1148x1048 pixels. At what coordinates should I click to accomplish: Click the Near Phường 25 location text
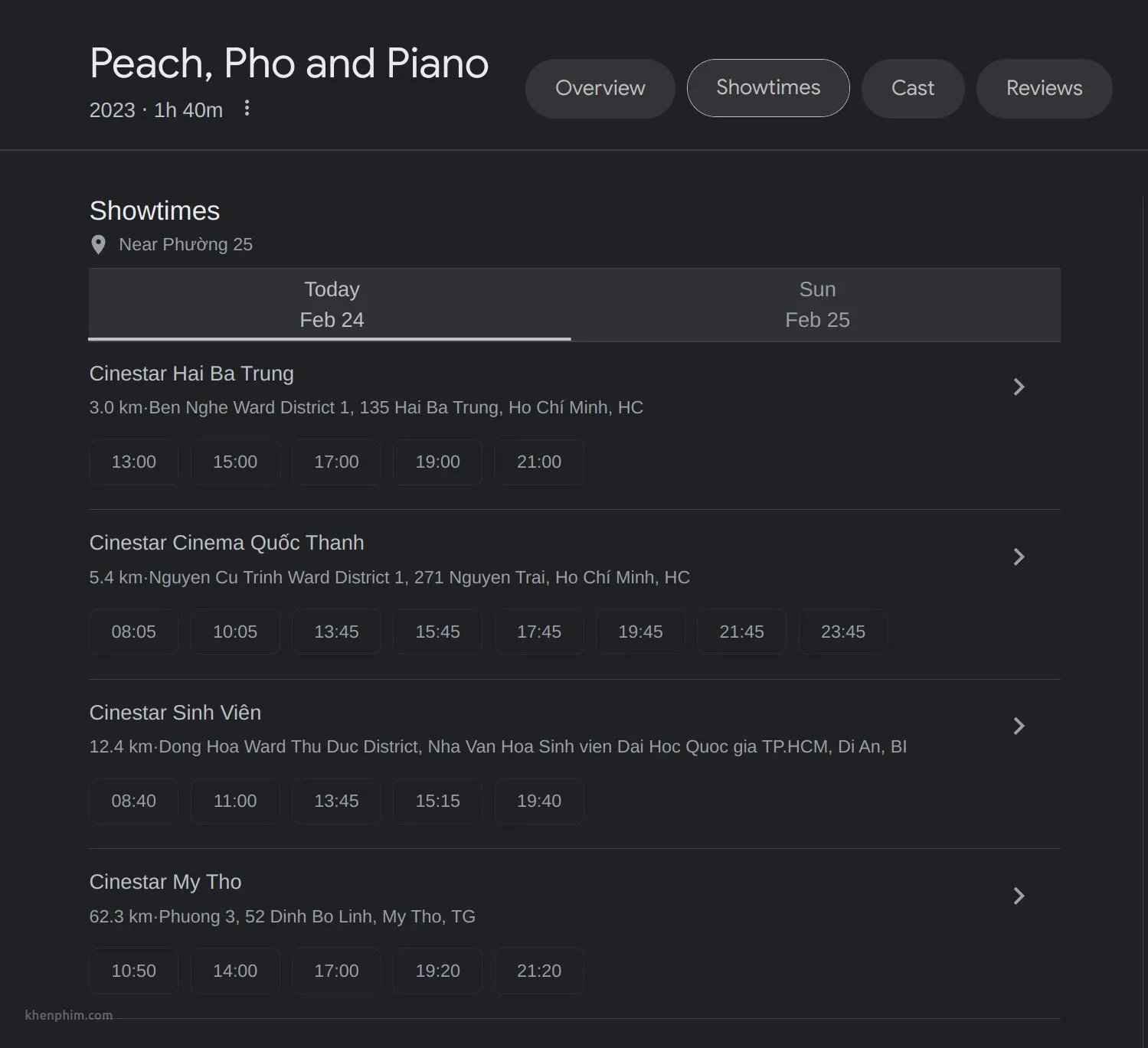coord(185,245)
